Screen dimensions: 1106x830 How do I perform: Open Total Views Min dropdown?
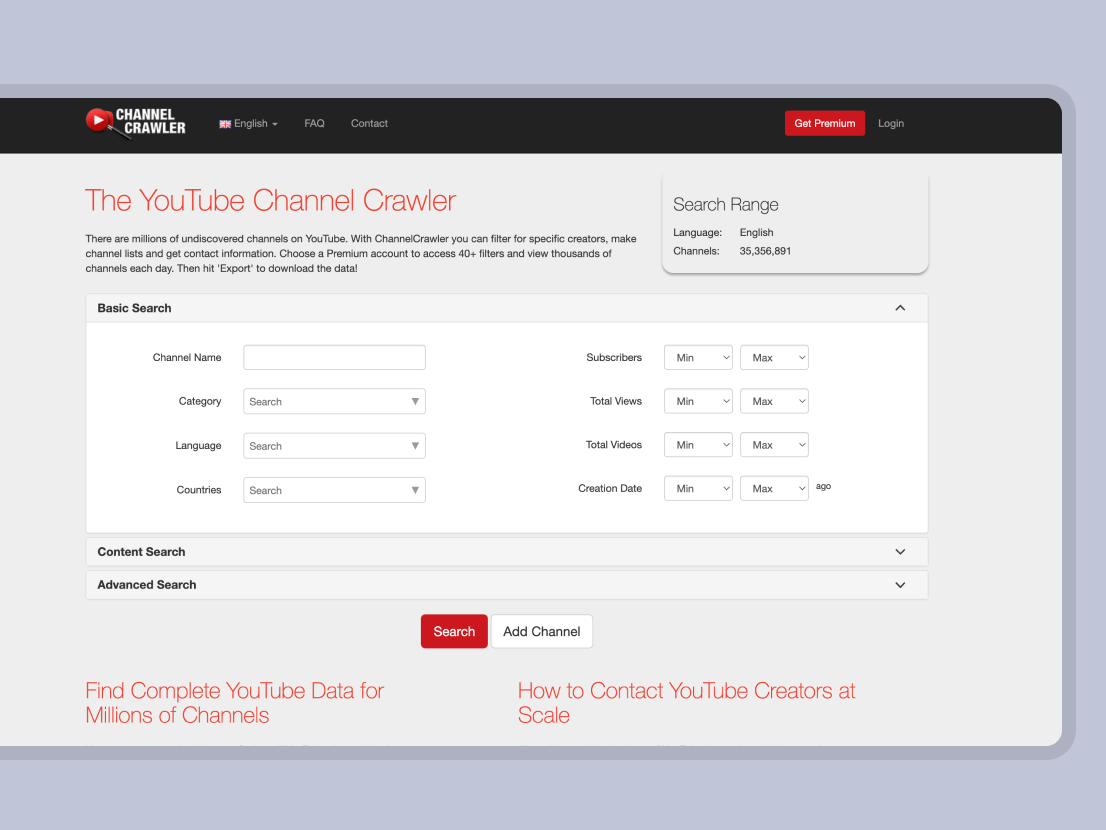(x=698, y=401)
